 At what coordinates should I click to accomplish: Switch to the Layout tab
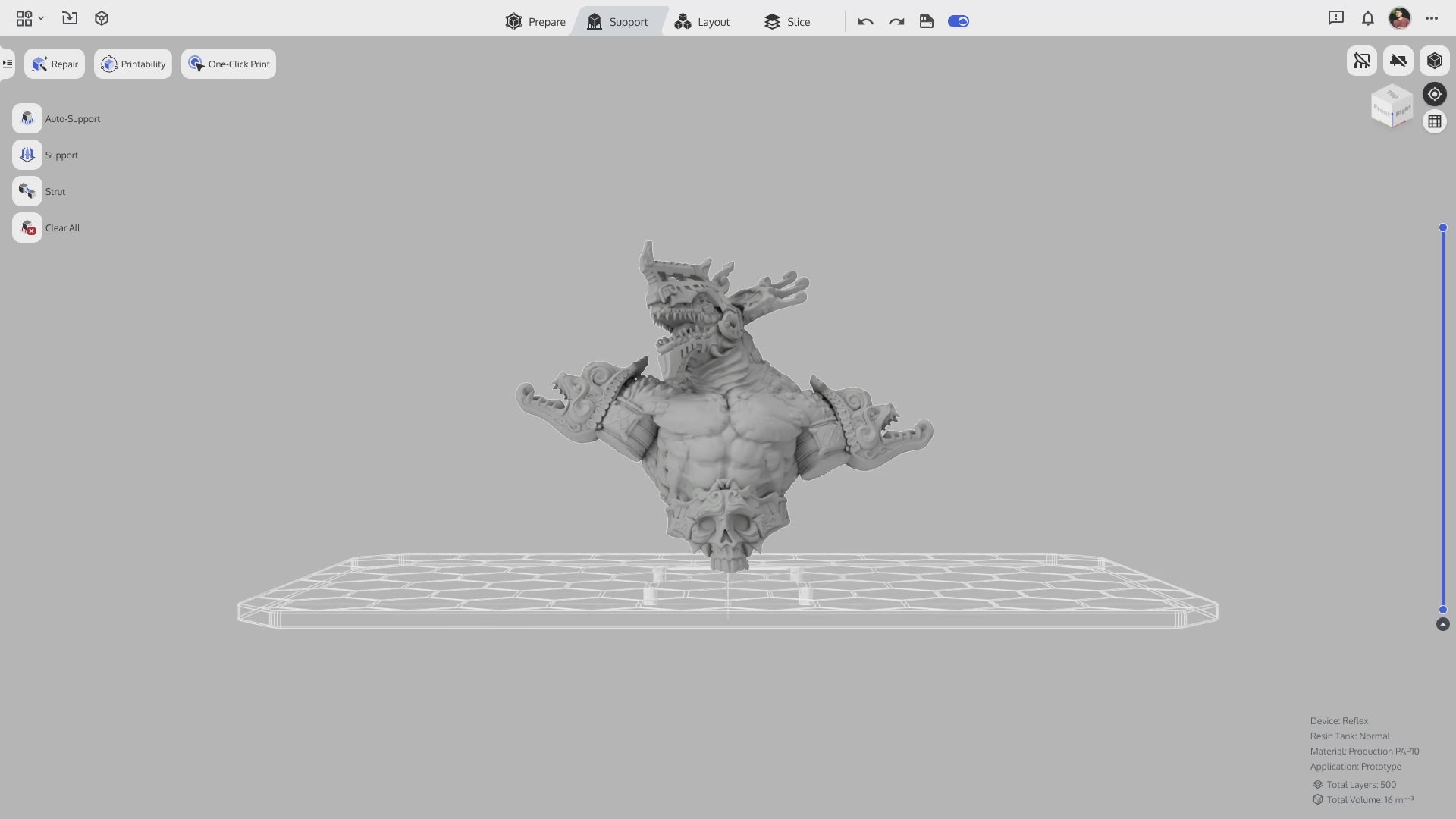click(x=702, y=21)
